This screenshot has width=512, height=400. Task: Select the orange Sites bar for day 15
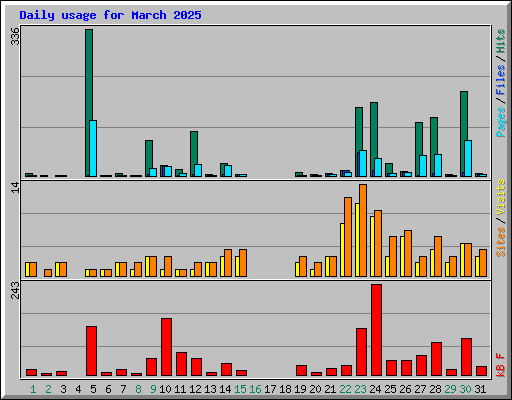pyautogui.click(x=243, y=263)
